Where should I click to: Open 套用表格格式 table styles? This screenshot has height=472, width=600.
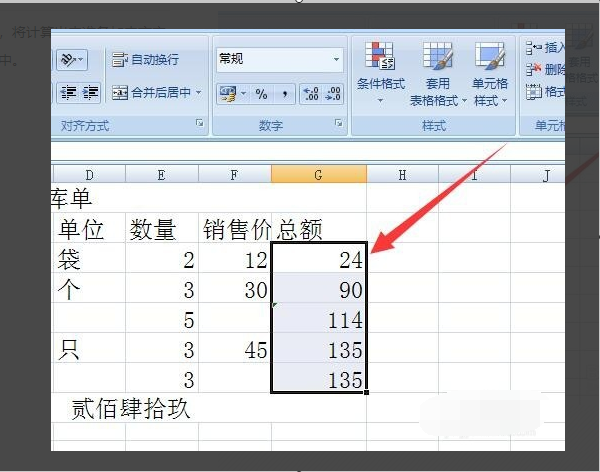[438, 75]
